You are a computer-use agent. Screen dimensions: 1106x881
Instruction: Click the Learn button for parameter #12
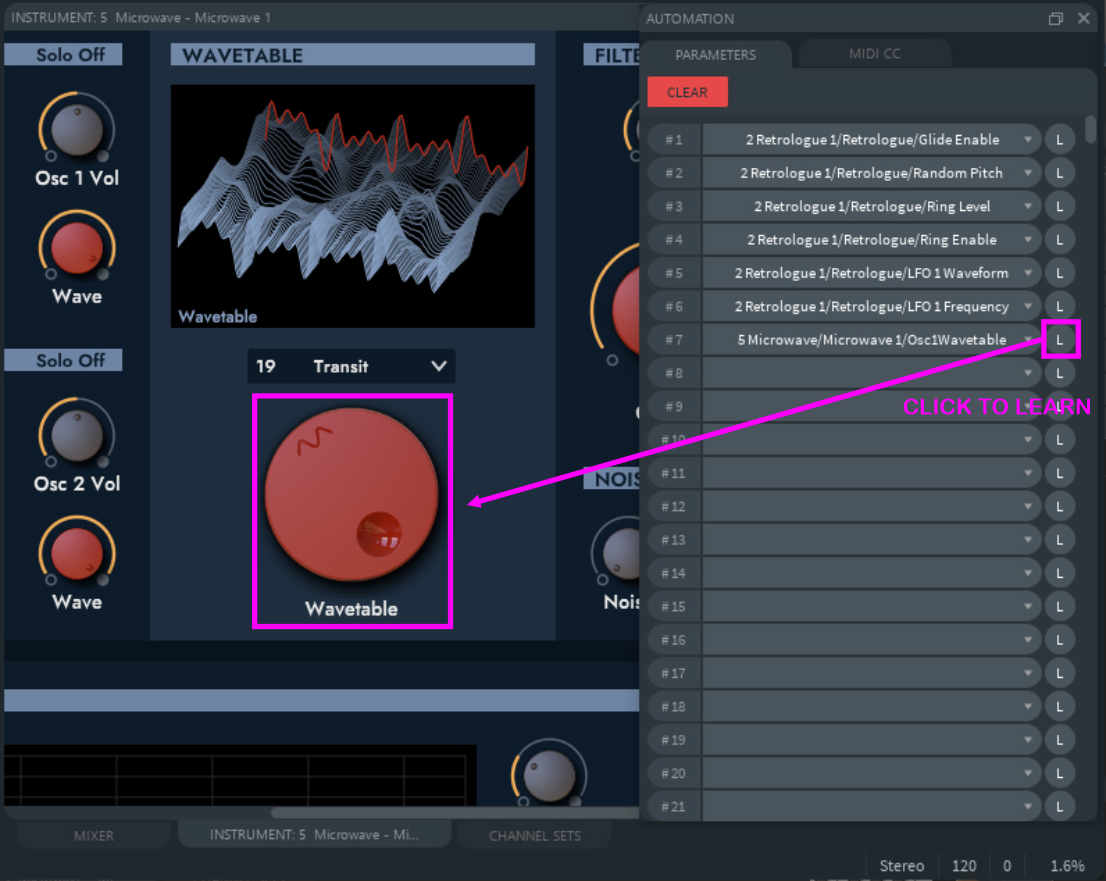tap(1060, 507)
